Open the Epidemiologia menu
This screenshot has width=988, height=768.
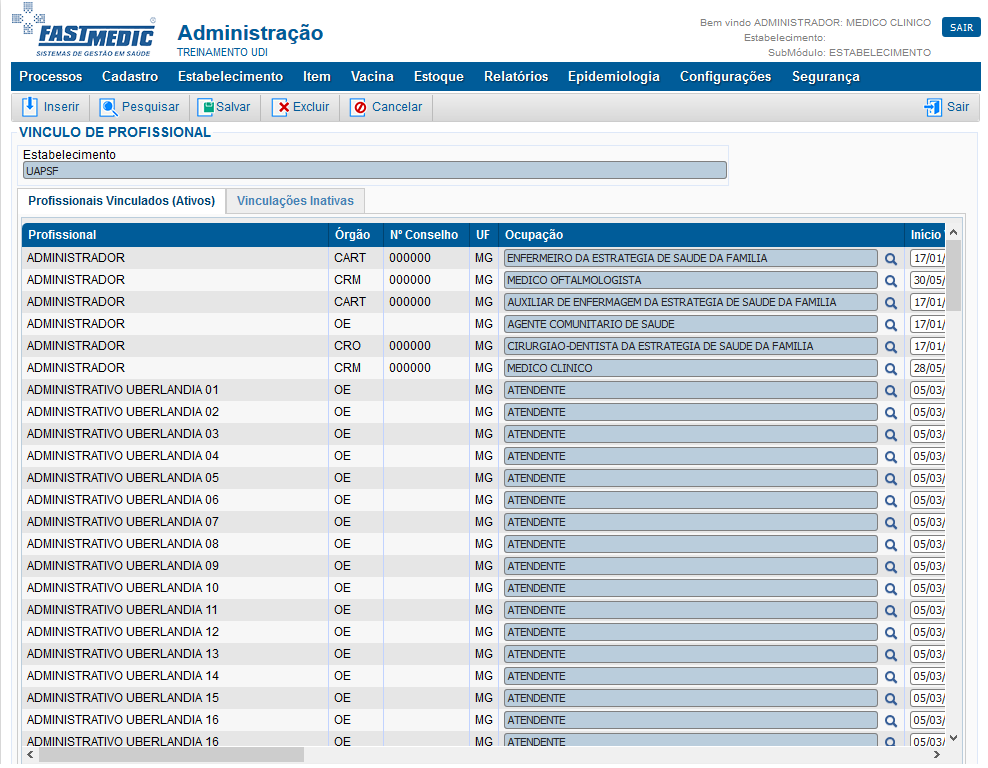613,77
